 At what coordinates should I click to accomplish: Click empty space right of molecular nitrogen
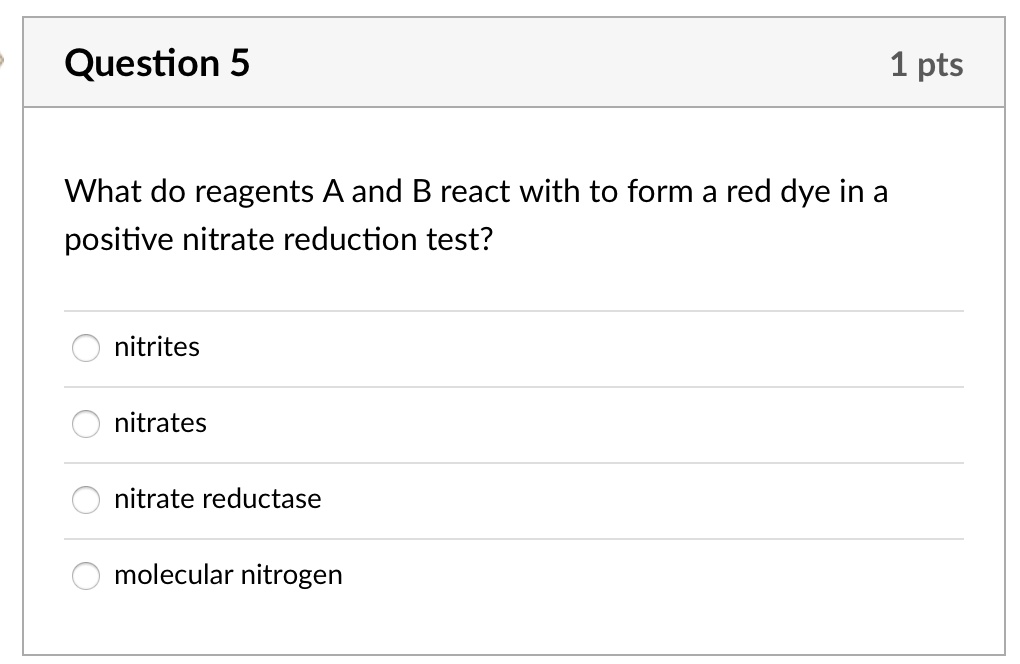[650, 575]
